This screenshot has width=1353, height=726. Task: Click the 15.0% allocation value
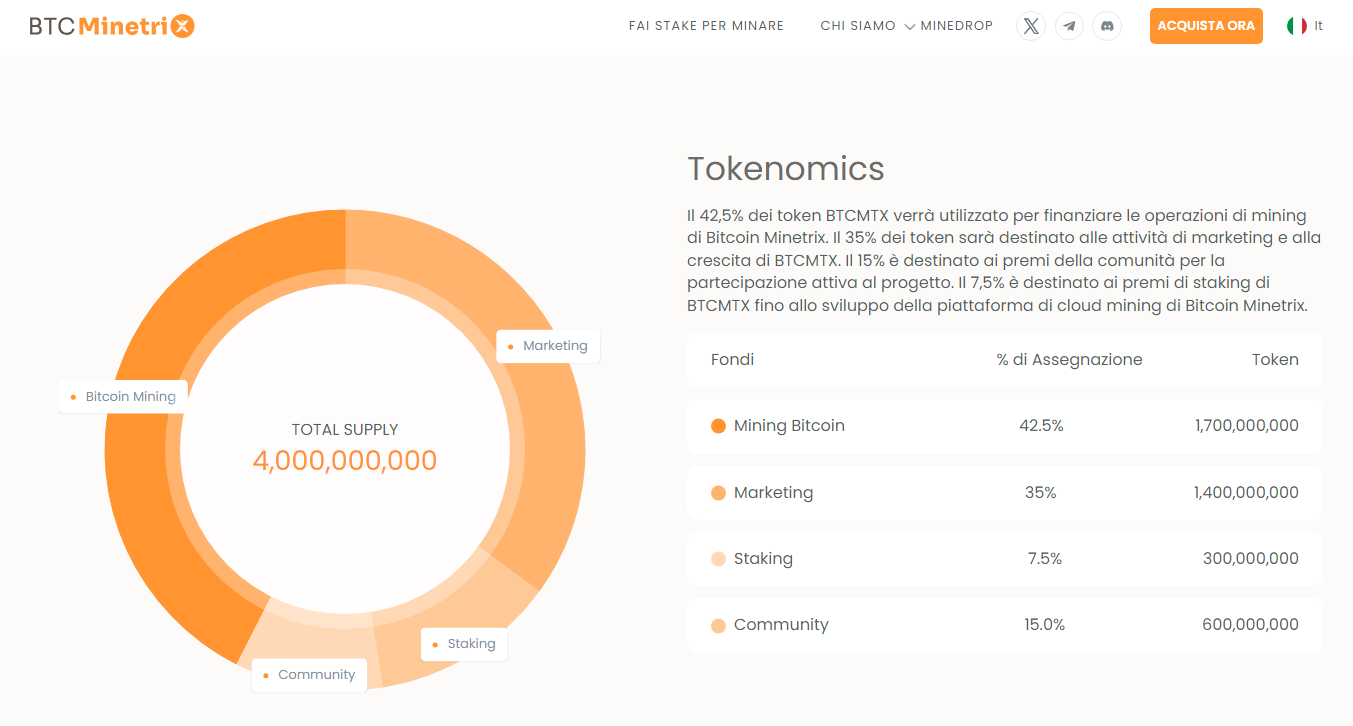(x=1044, y=625)
